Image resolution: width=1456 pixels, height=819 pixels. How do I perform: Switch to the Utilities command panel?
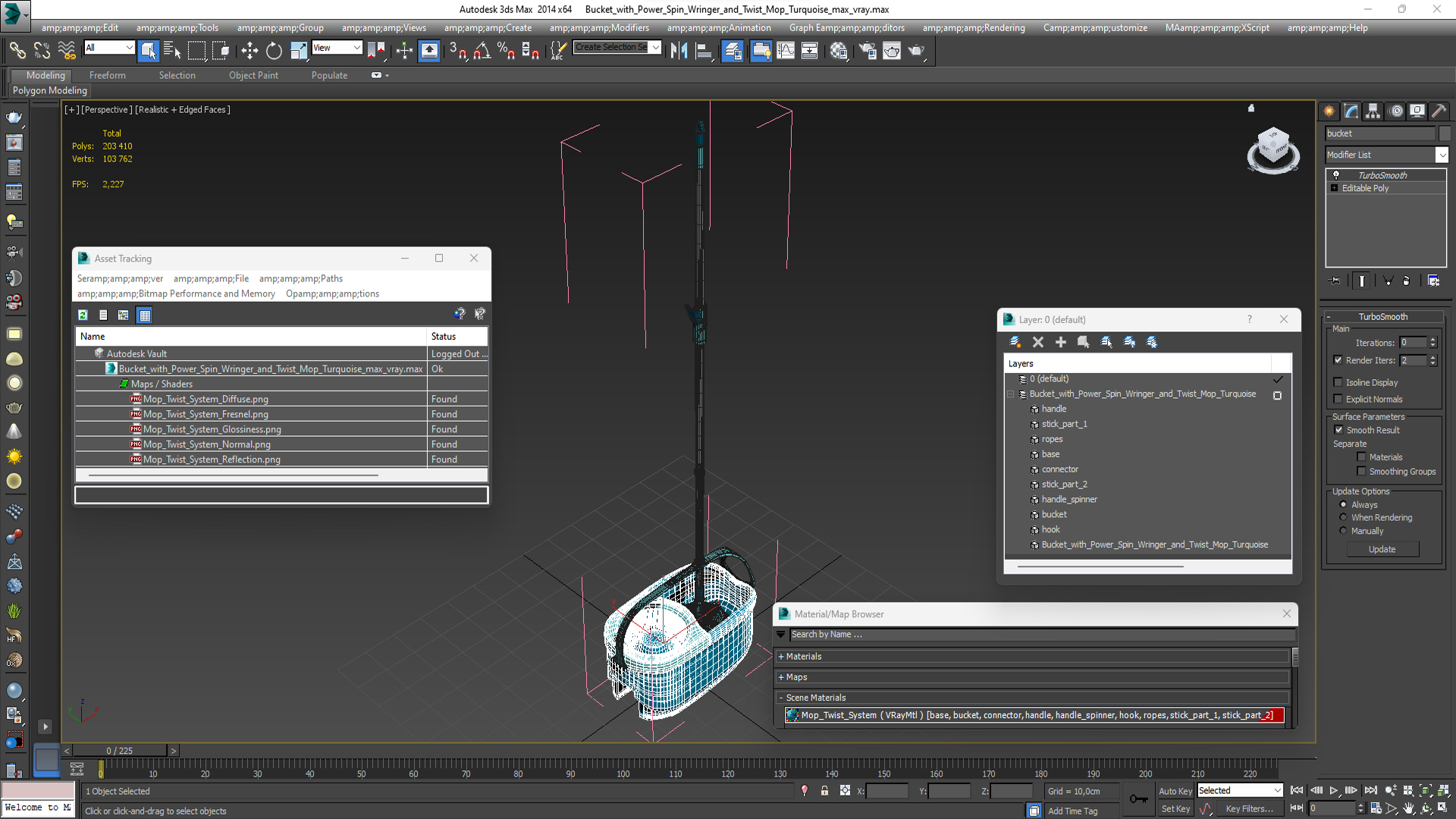pos(1439,111)
